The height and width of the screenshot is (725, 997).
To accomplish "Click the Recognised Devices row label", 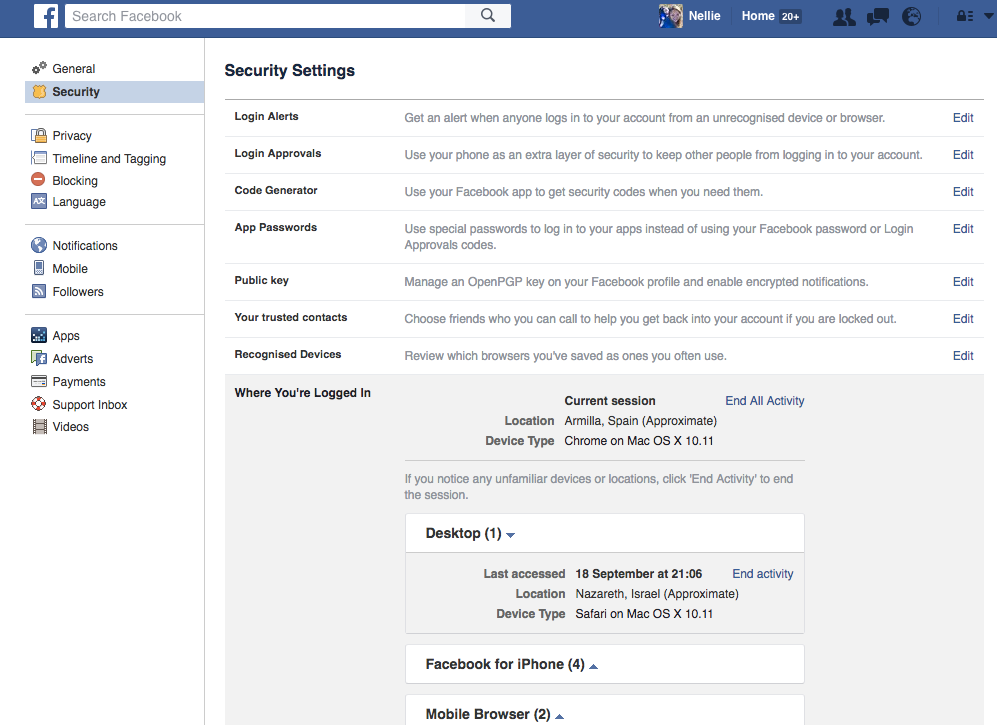I will (x=288, y=354).
